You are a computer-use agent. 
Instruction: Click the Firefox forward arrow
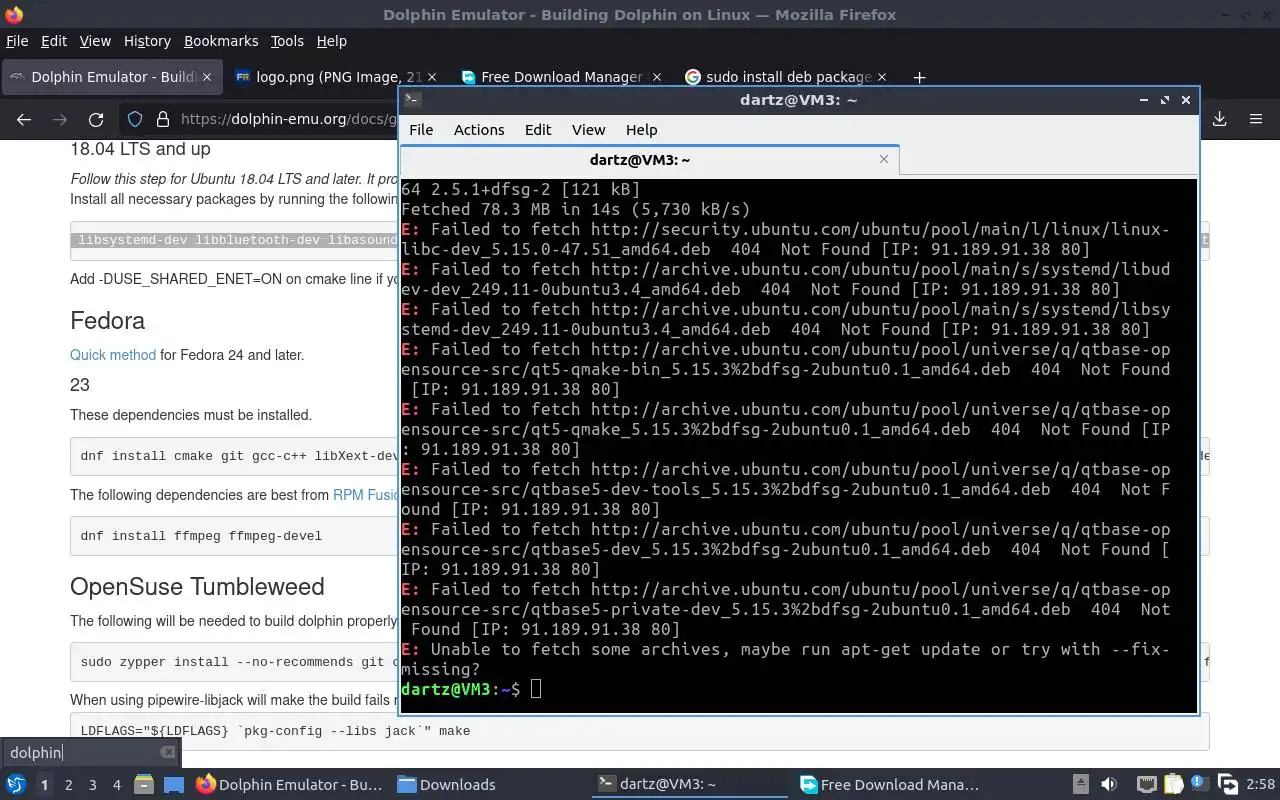coord(60,119)
